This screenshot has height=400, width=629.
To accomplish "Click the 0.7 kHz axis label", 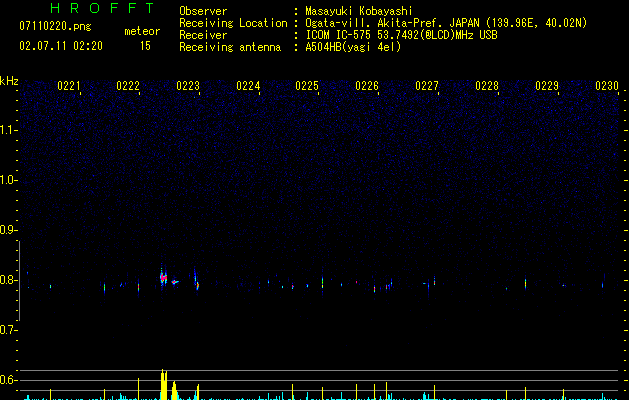I will tap(8, 330).
